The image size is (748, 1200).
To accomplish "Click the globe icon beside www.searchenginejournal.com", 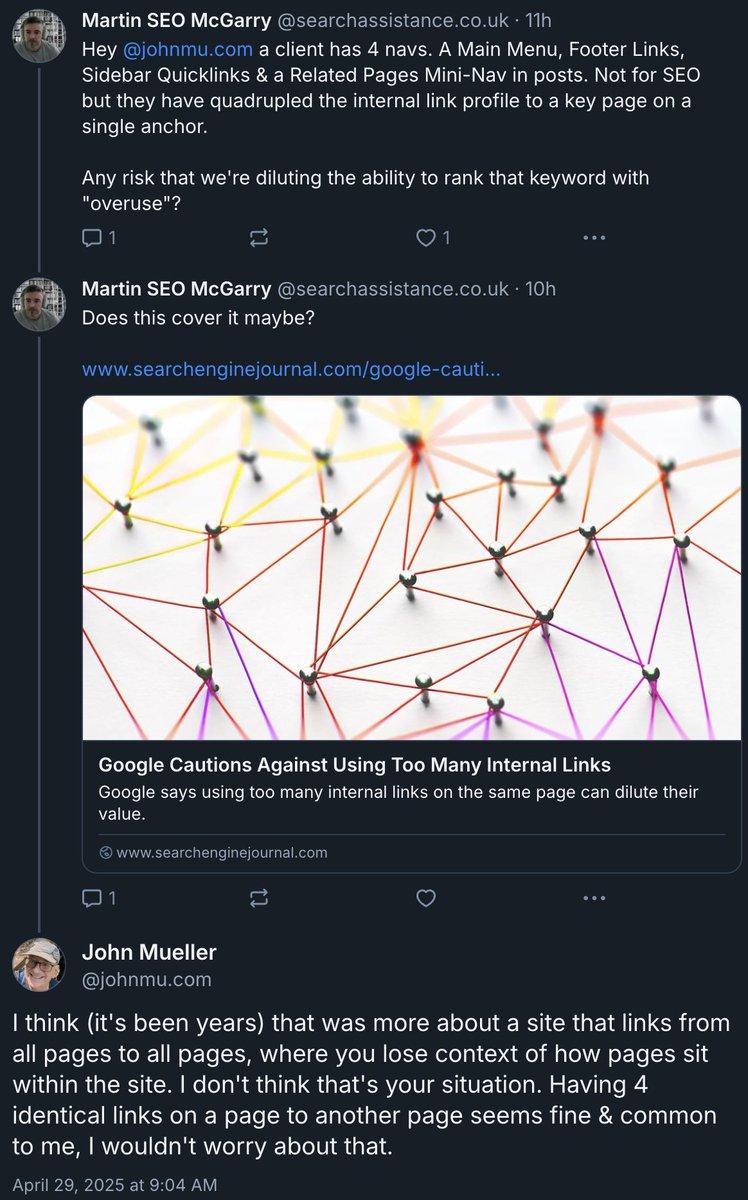I will (x=107, y=853).
